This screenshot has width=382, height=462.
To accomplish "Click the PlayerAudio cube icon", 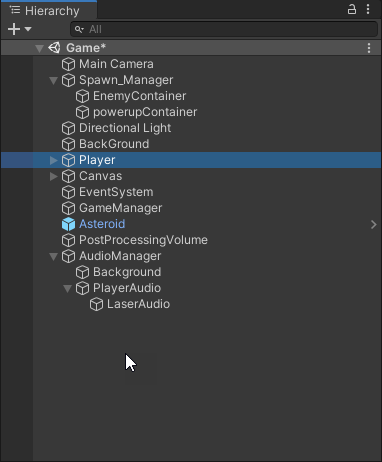I will [82, 288].
